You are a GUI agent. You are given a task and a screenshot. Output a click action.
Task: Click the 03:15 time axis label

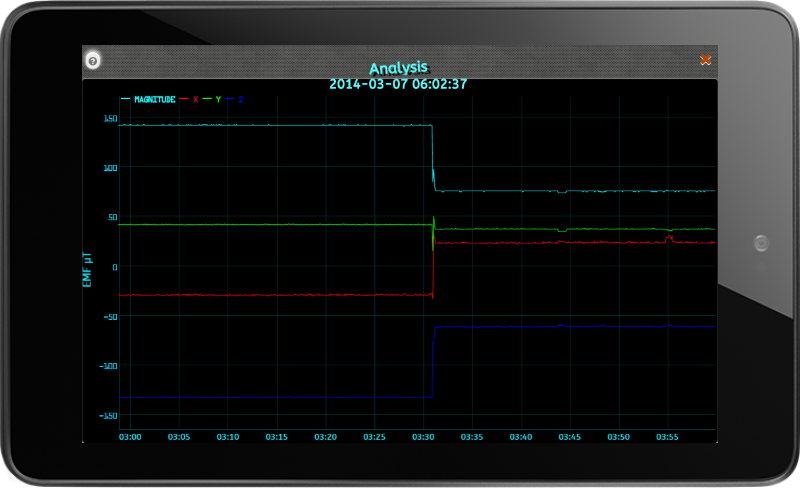click(277, 437)
